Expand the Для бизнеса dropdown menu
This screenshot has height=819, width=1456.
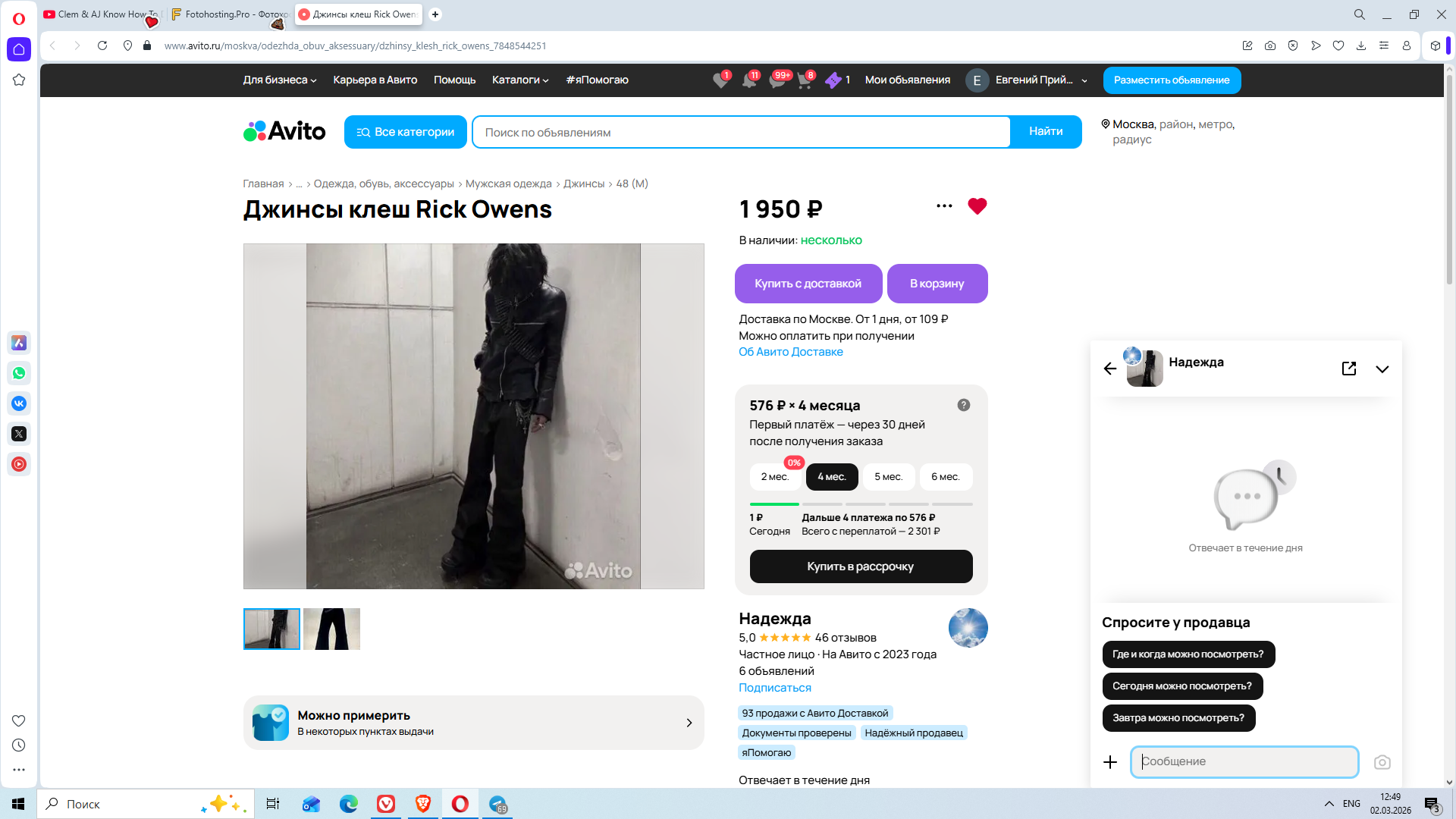pos(279,80)
